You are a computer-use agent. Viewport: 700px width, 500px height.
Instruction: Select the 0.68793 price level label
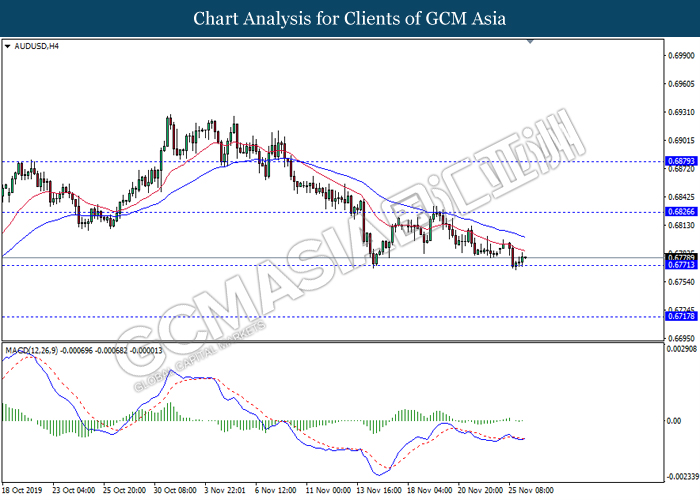[x=681, y=161]
